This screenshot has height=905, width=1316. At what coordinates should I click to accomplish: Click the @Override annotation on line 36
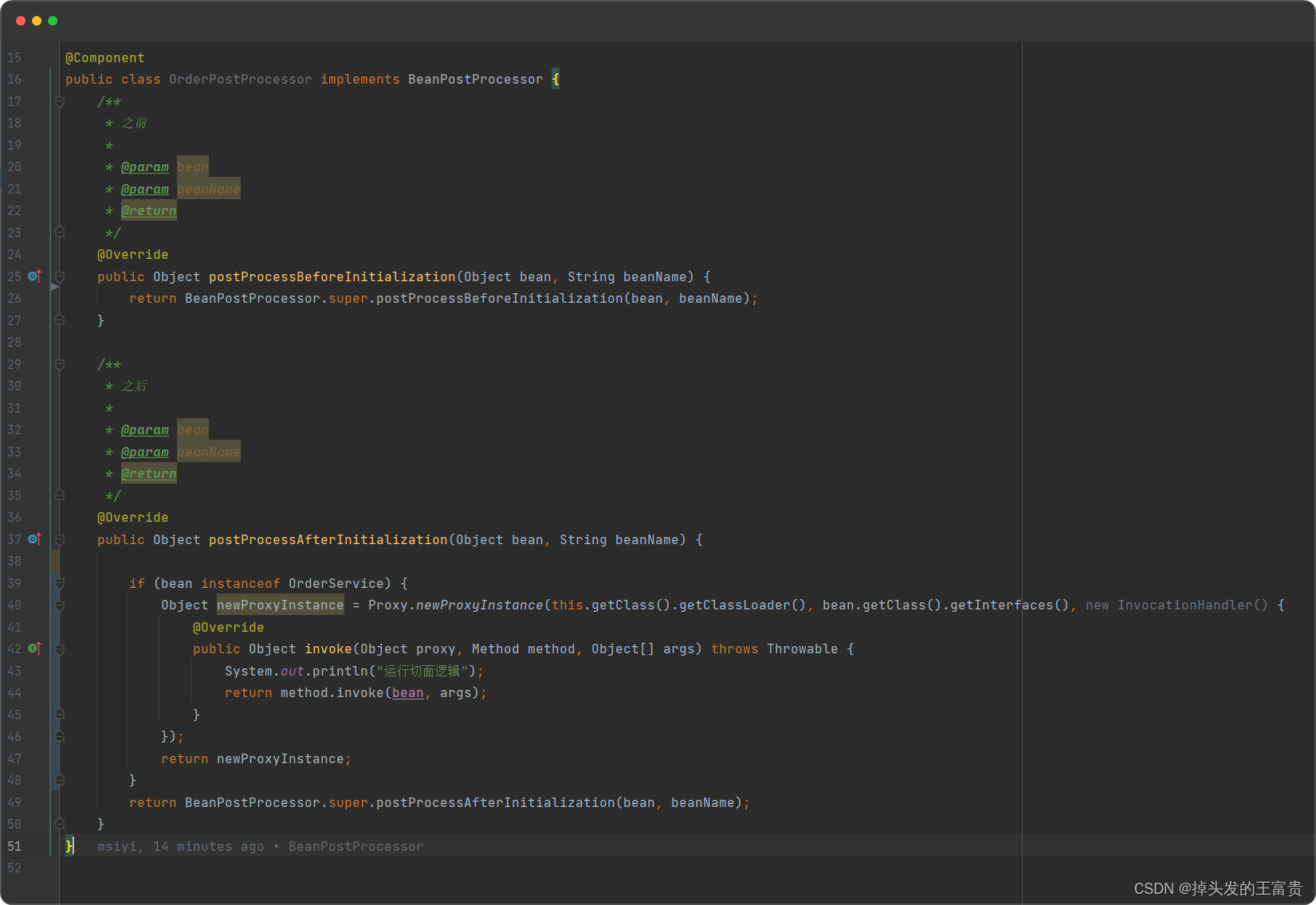click(133, 517)
